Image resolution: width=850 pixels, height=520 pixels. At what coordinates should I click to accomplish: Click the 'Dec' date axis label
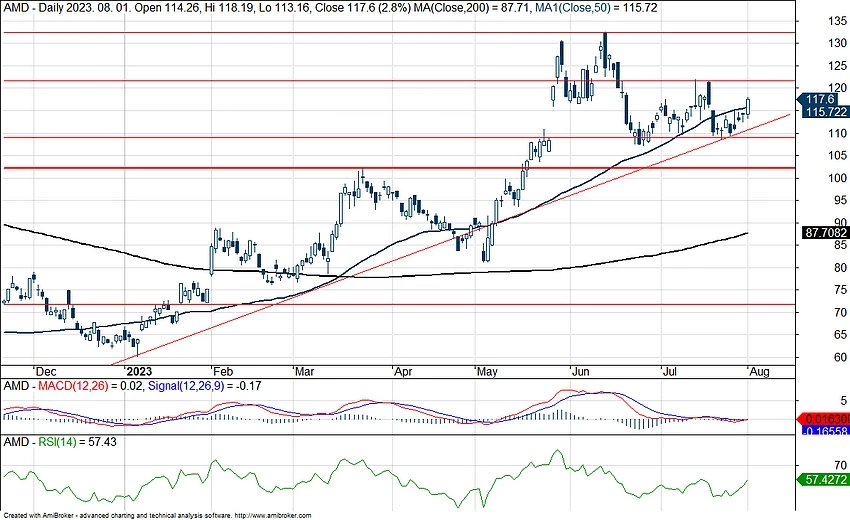coord(46,372)
